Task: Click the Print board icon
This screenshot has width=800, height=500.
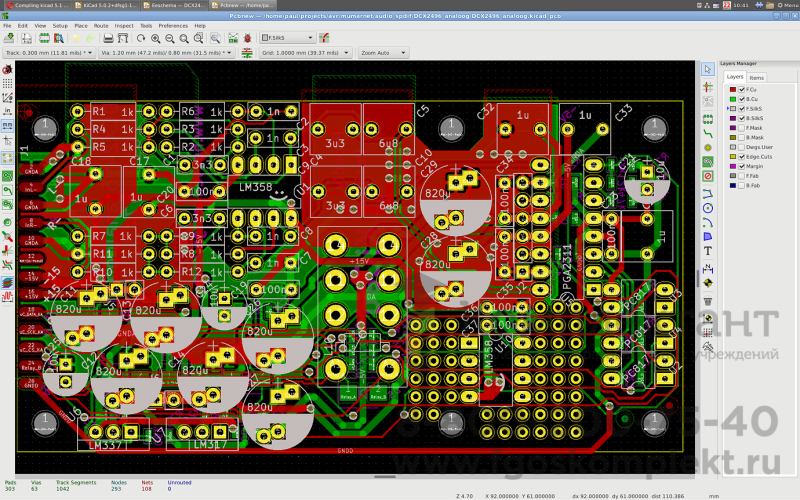Action: [108, 38]
